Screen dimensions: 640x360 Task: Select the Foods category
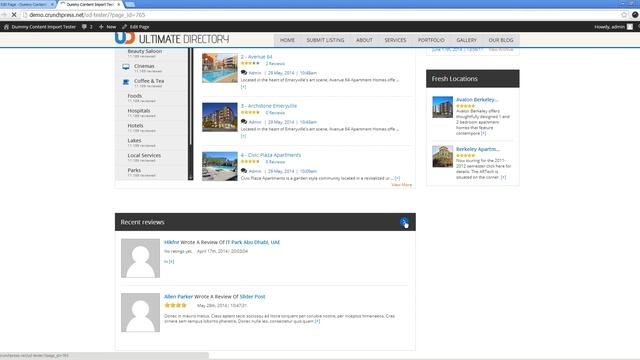coord(135,96)
